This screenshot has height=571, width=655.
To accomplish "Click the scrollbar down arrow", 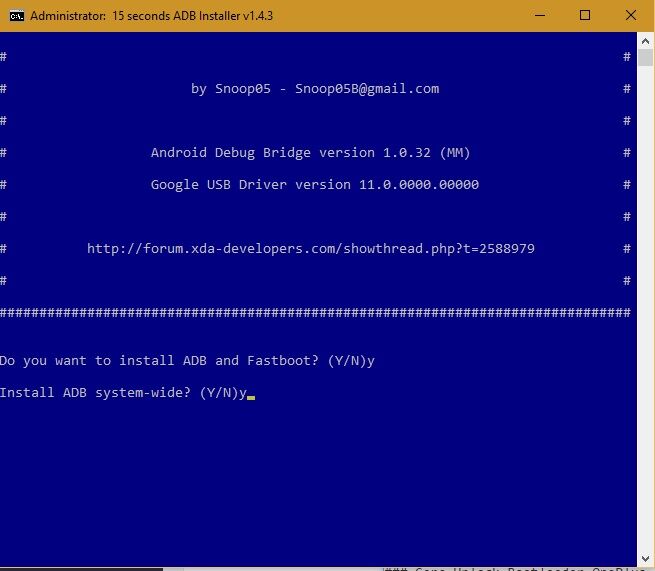I will tap(645, 559).
